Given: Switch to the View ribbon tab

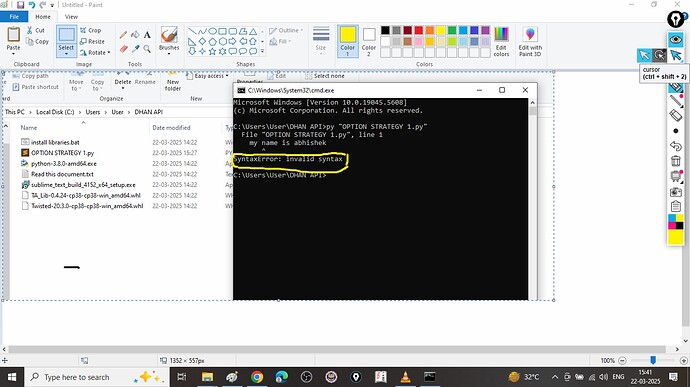Looking at the screenshot, I should pos(71,17).
